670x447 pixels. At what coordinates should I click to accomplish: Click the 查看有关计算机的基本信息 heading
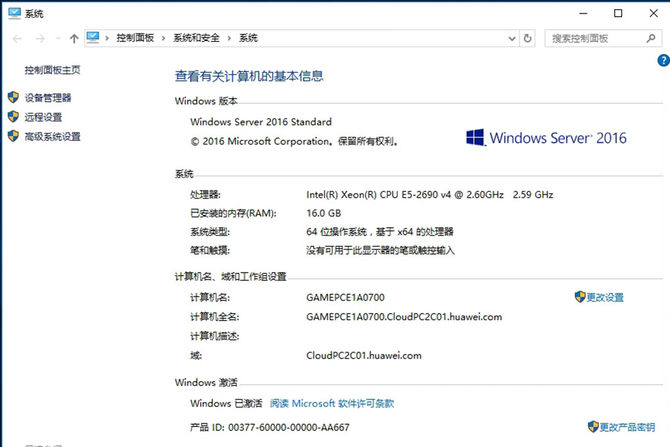click(249, 76)
